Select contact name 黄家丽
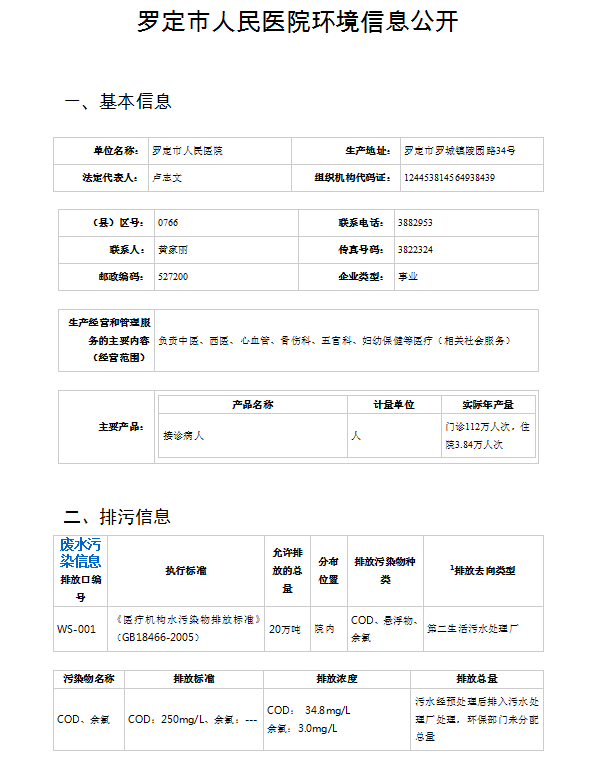592x764 pixels. tap(173, 250)
